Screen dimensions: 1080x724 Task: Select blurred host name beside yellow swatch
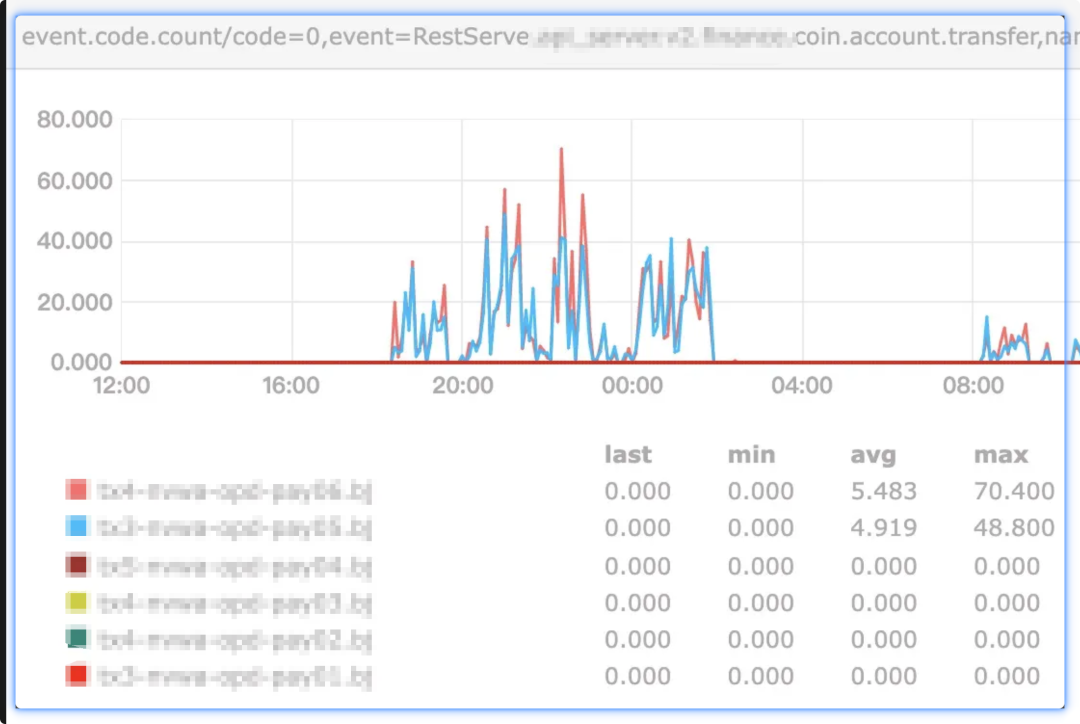235,603
